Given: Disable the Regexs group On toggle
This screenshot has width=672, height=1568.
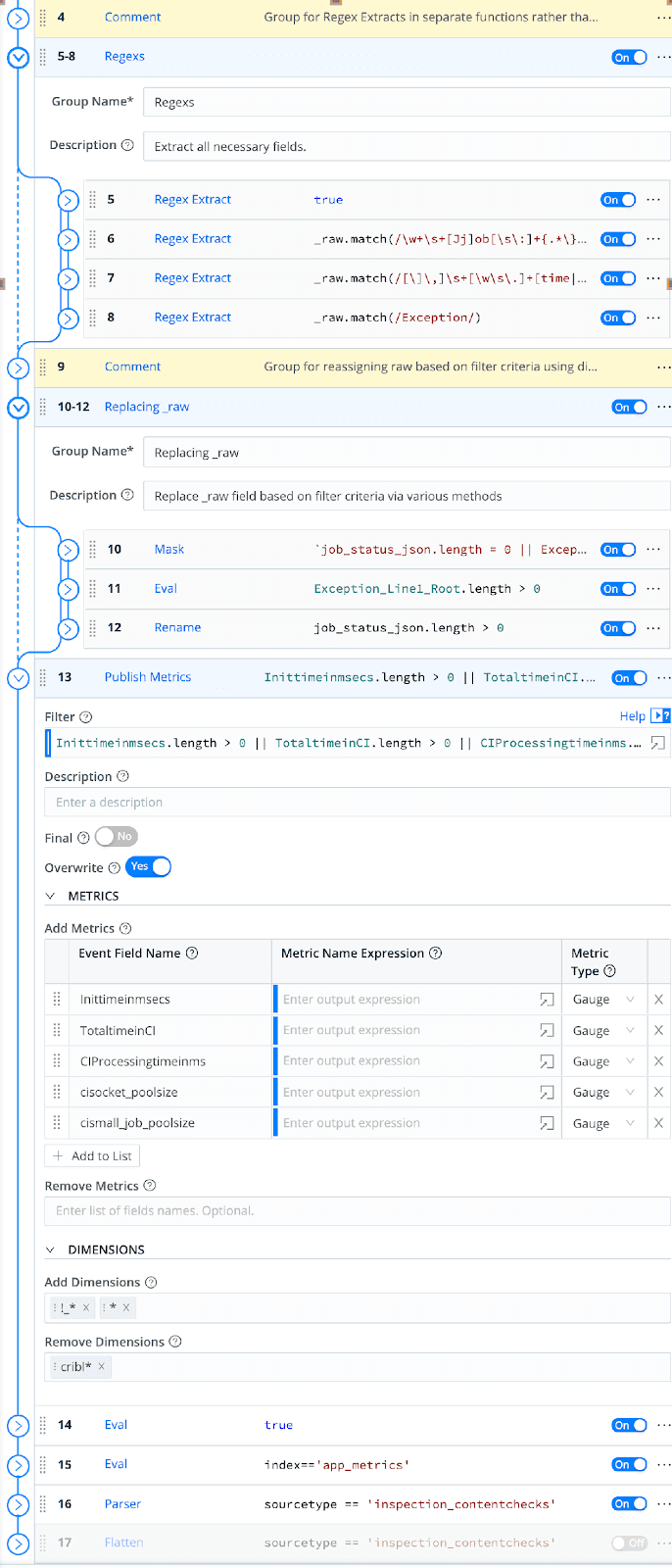Looking at the screenshot, I should (x=629, y=57).
